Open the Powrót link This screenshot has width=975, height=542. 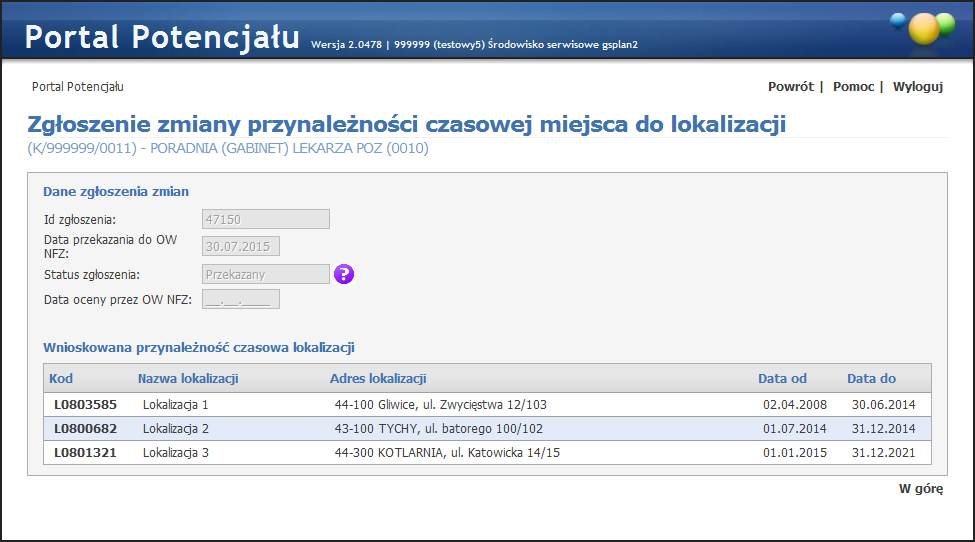coord(790,87)
